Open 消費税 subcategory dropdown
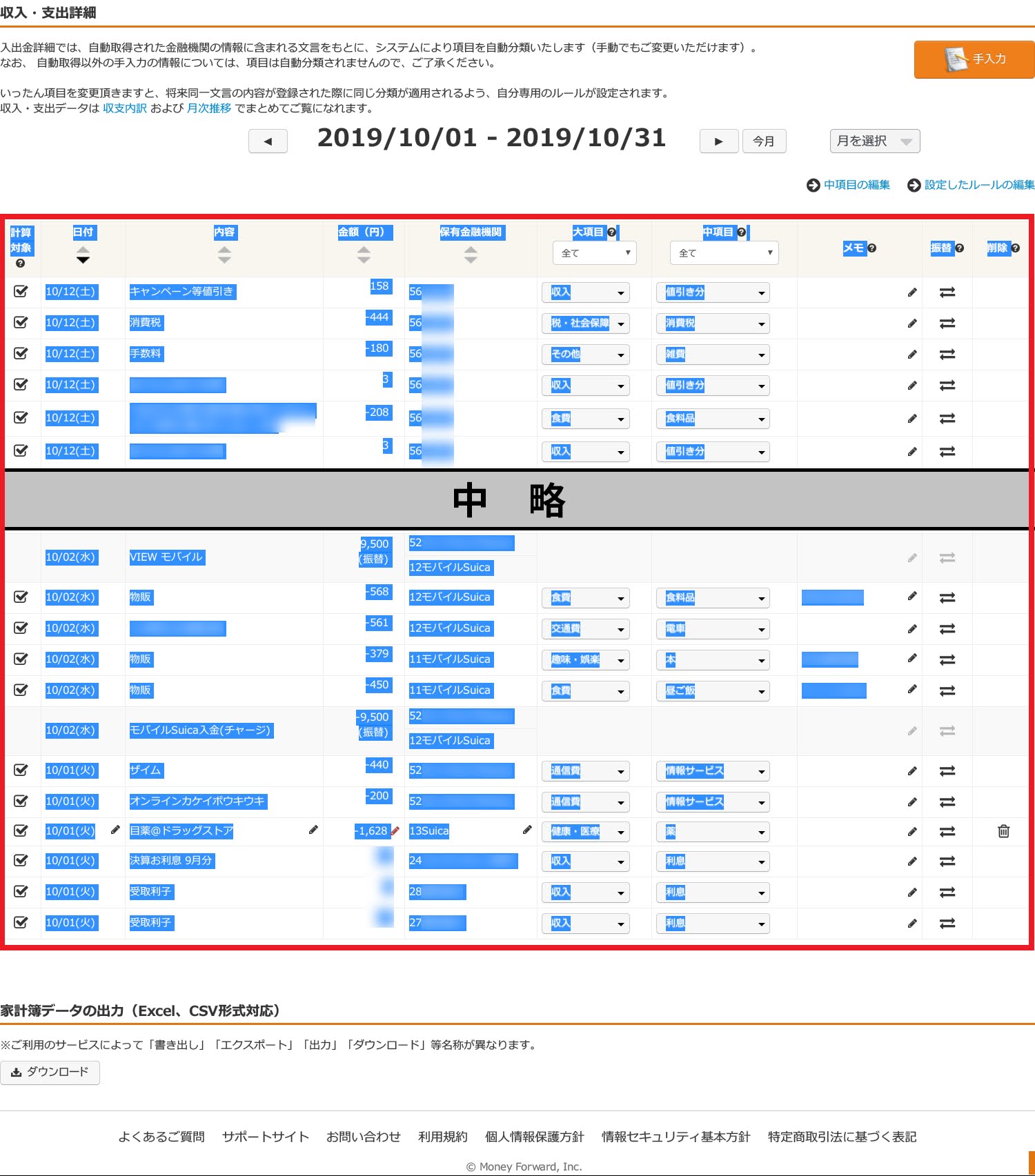This screenshot has width=1035, height=1176. tap(713, 323)
